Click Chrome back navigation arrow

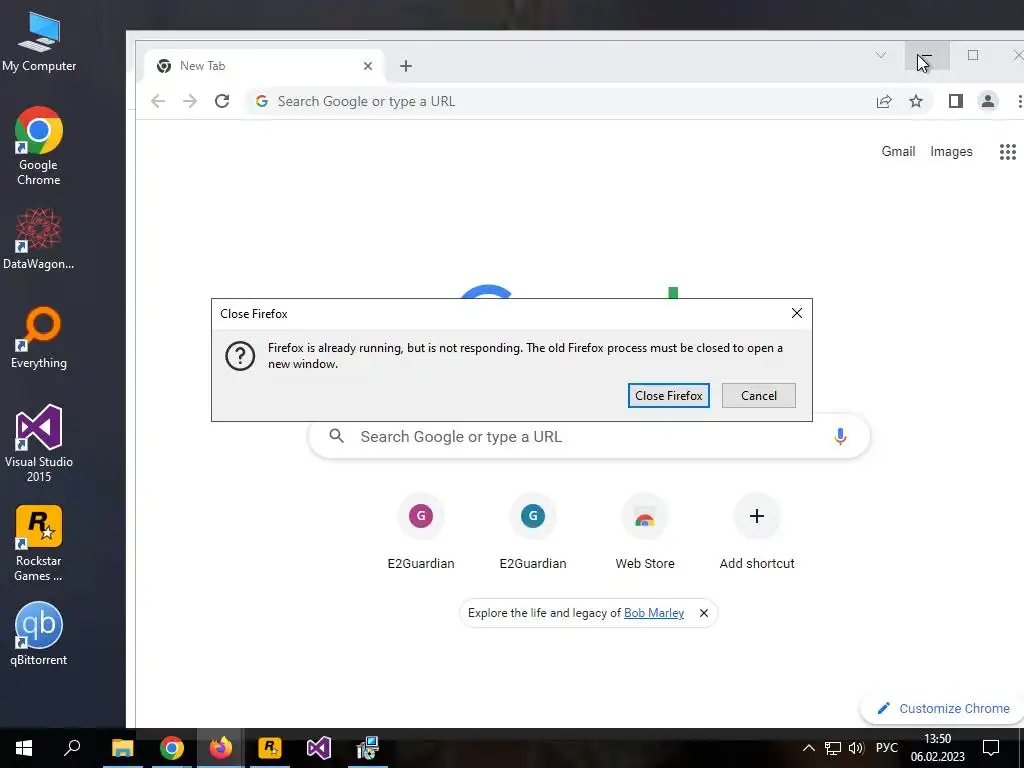157,101
